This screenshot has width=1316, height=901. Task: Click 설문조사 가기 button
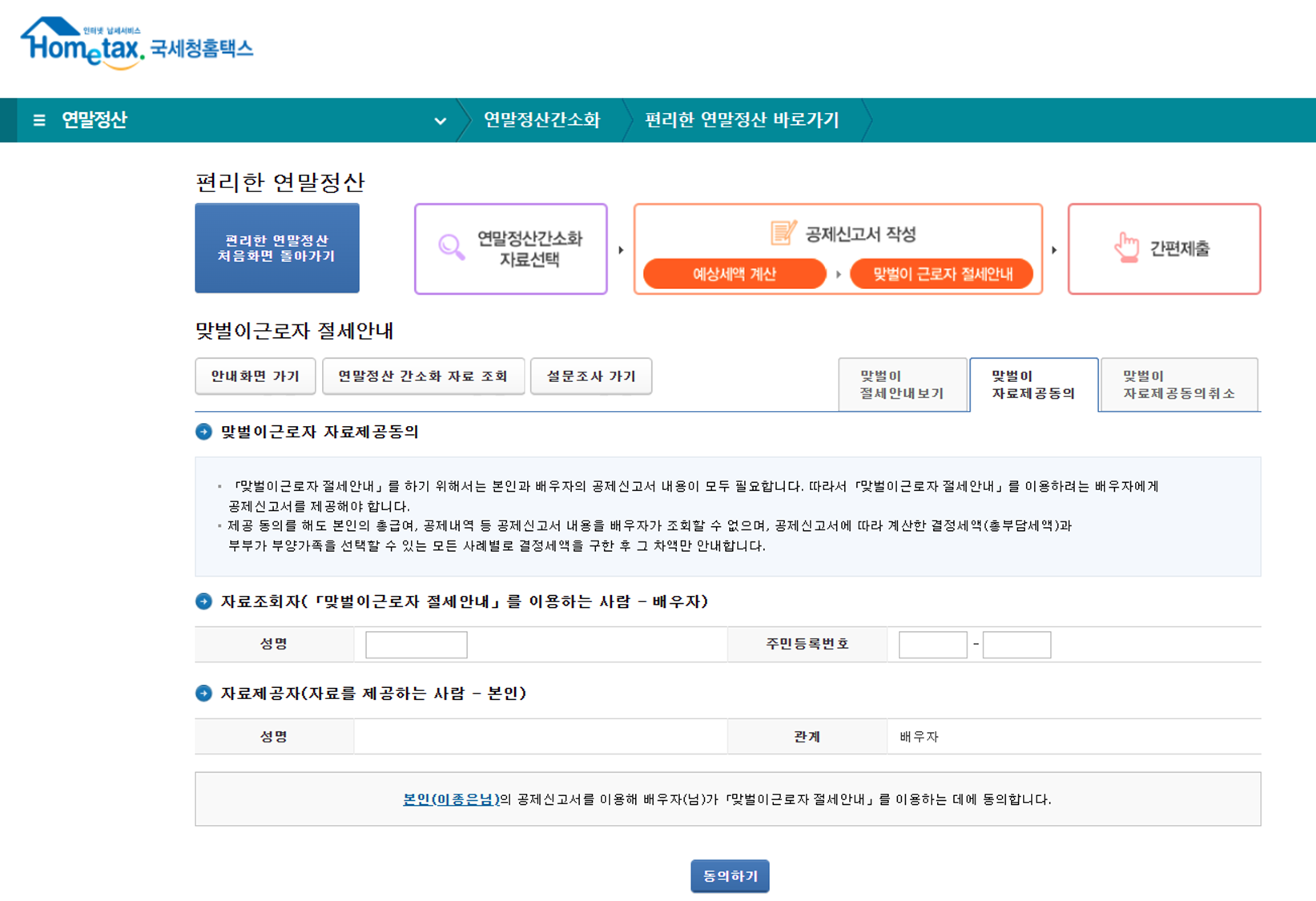[591, 376]
